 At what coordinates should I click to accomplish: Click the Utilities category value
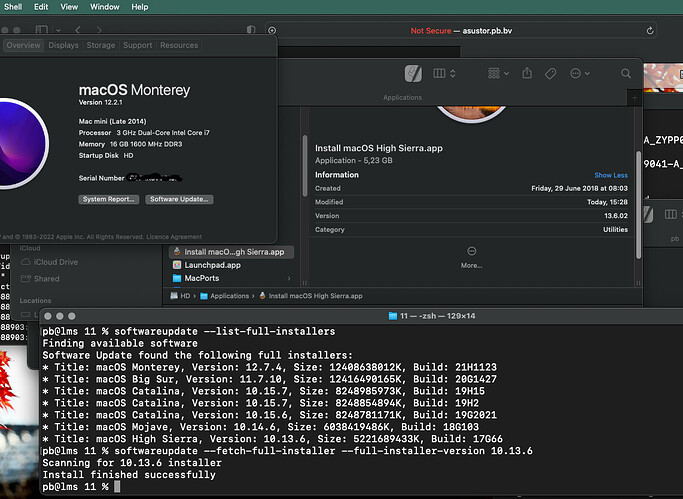(615, 229)
